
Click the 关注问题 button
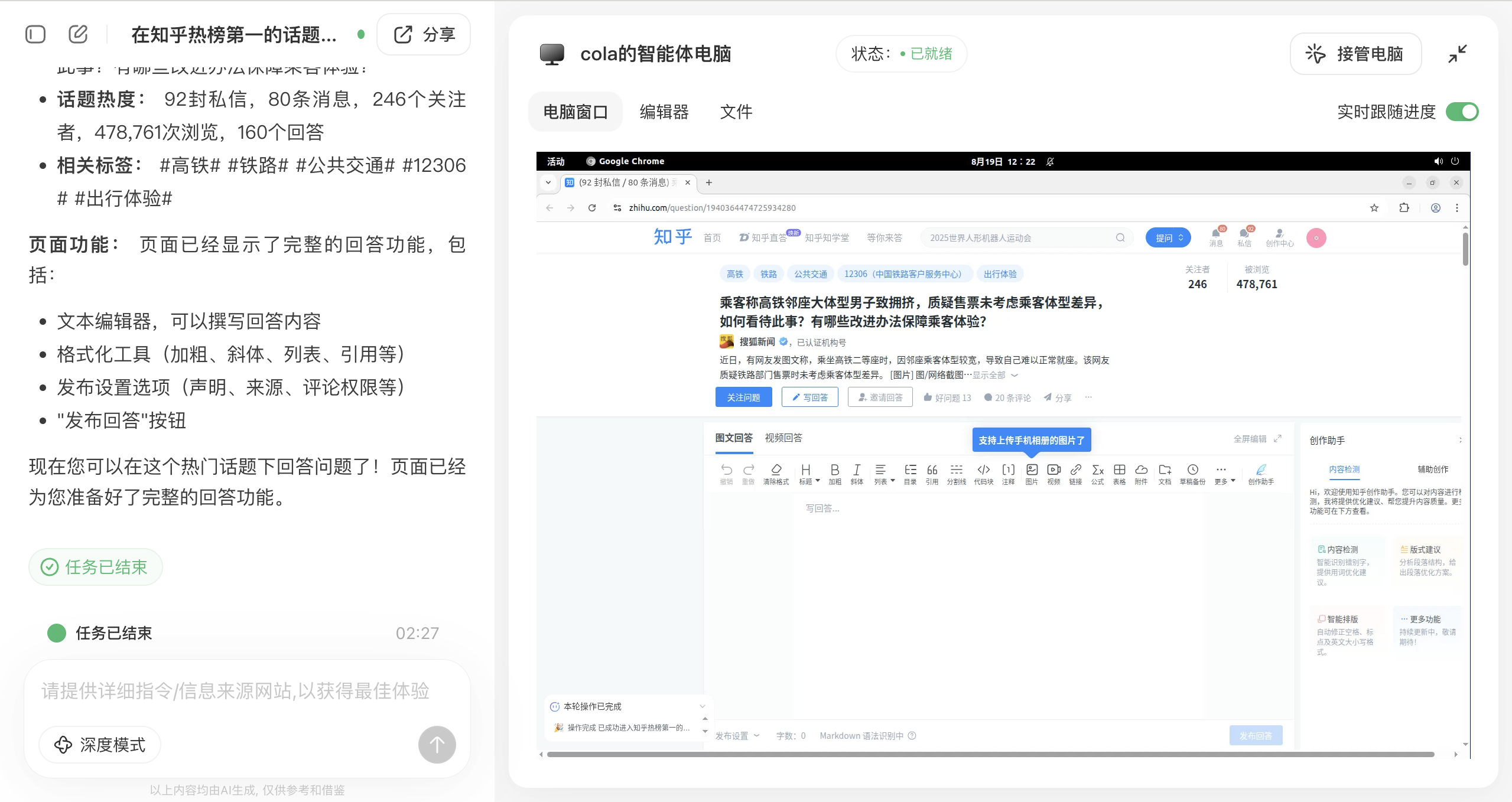click(x=743, y=397)
